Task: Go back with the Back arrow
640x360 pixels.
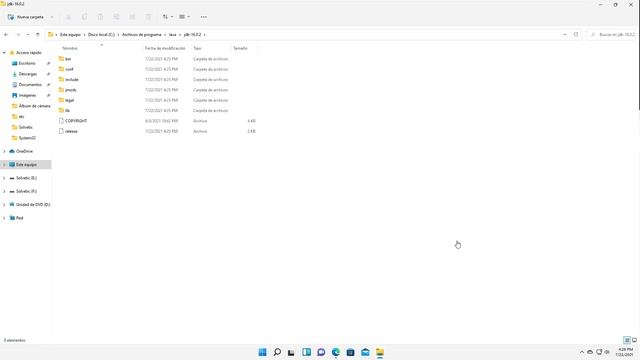Action: [6, 35]
